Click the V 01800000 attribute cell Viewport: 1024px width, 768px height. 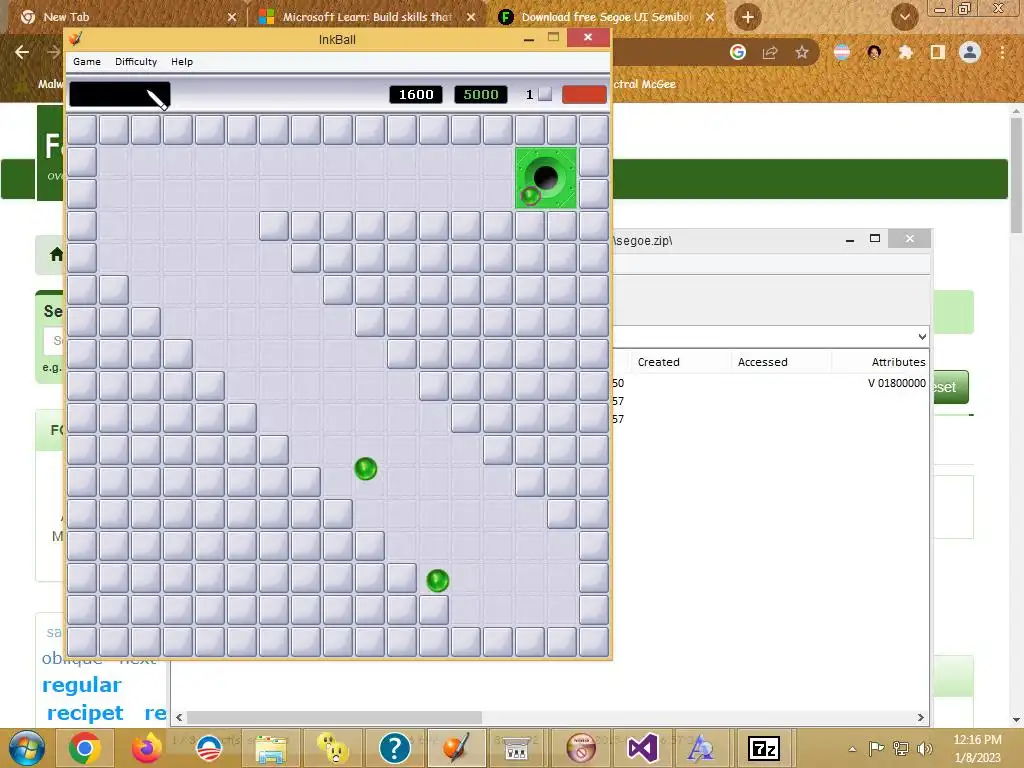point(897,383)
